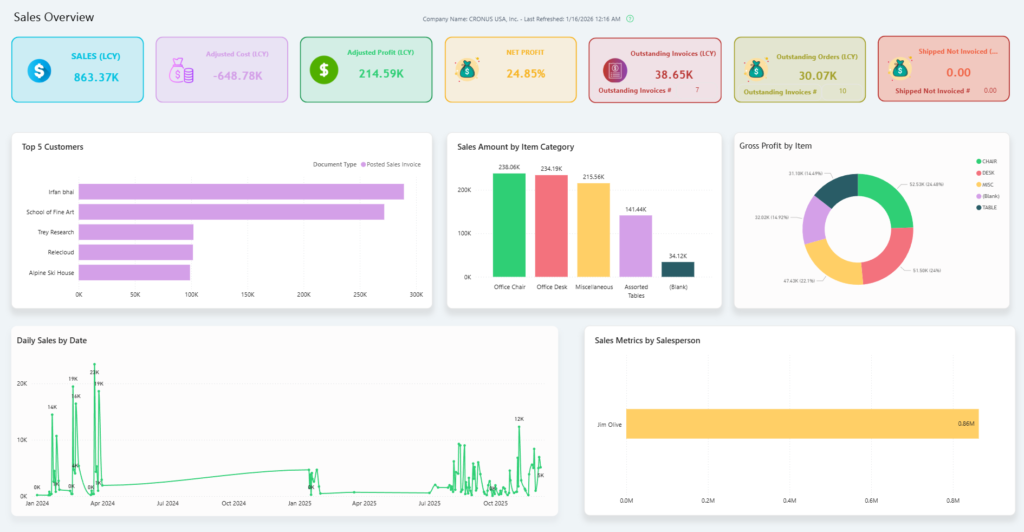Toggle Posted Sales Invoice legend item
The image size is (1024, 532).
coord(392,164)
